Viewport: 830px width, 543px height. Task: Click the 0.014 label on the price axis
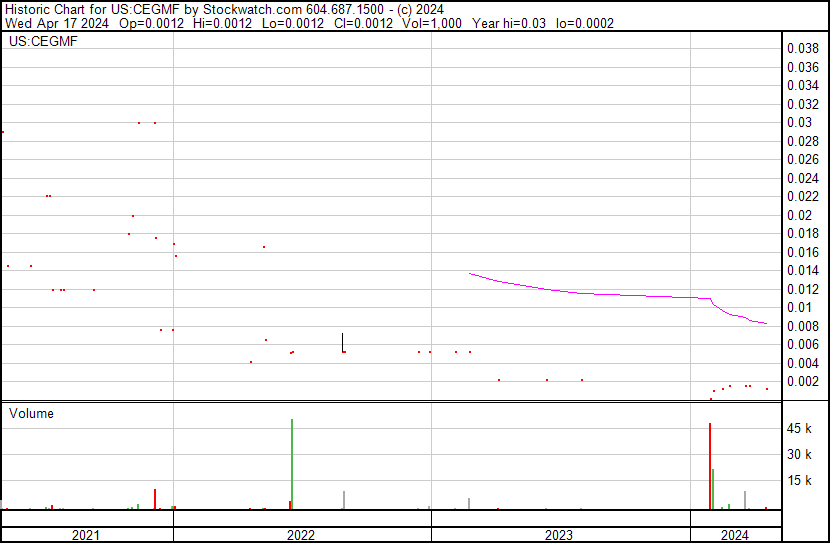tap(803, 271)
